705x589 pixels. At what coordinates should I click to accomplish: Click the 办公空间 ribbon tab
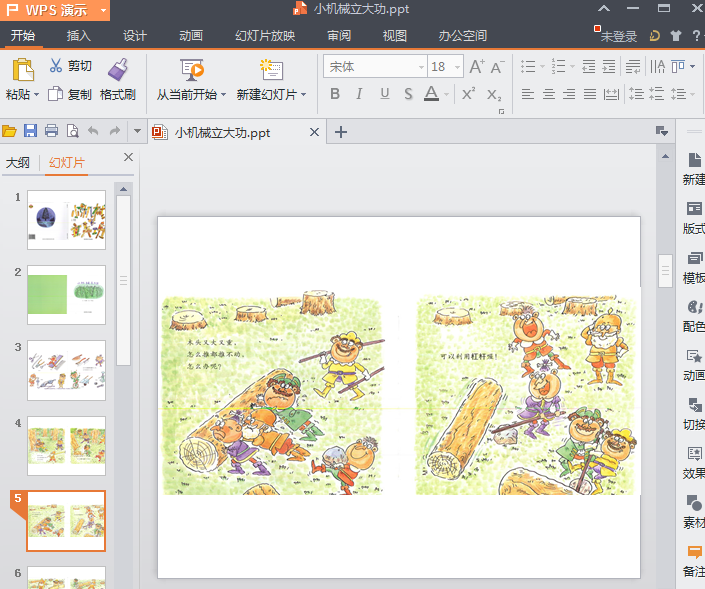tap(463, 36)
